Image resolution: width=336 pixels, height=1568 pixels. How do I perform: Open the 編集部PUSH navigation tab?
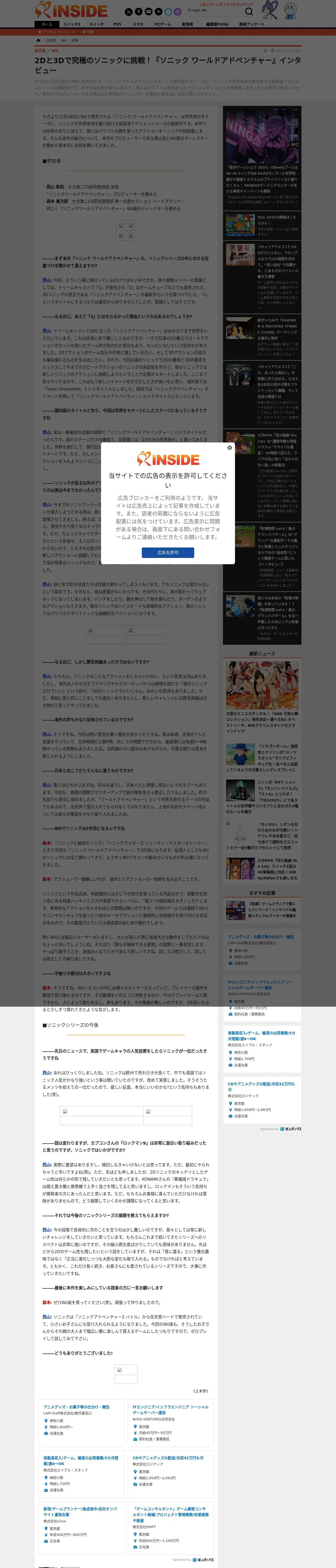[x=217, y=24]
